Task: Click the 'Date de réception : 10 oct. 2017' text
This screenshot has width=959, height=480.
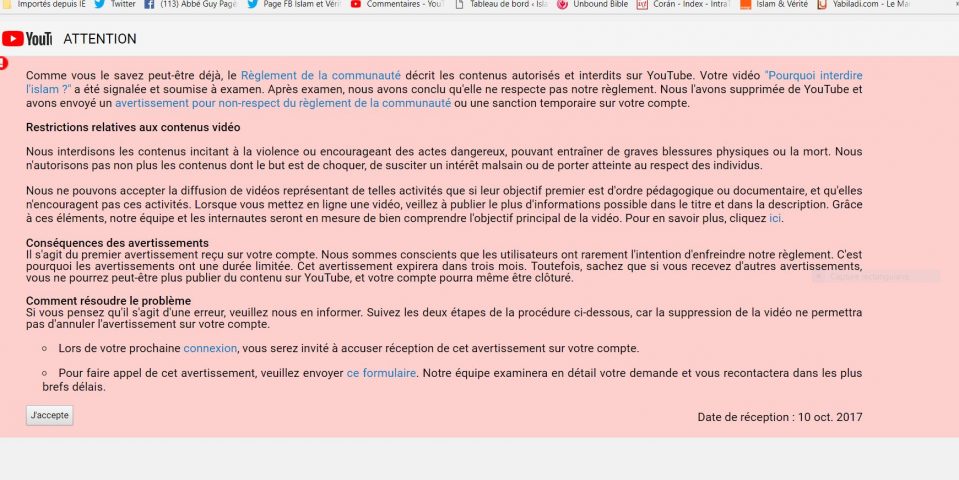Action: pos(780,418)
